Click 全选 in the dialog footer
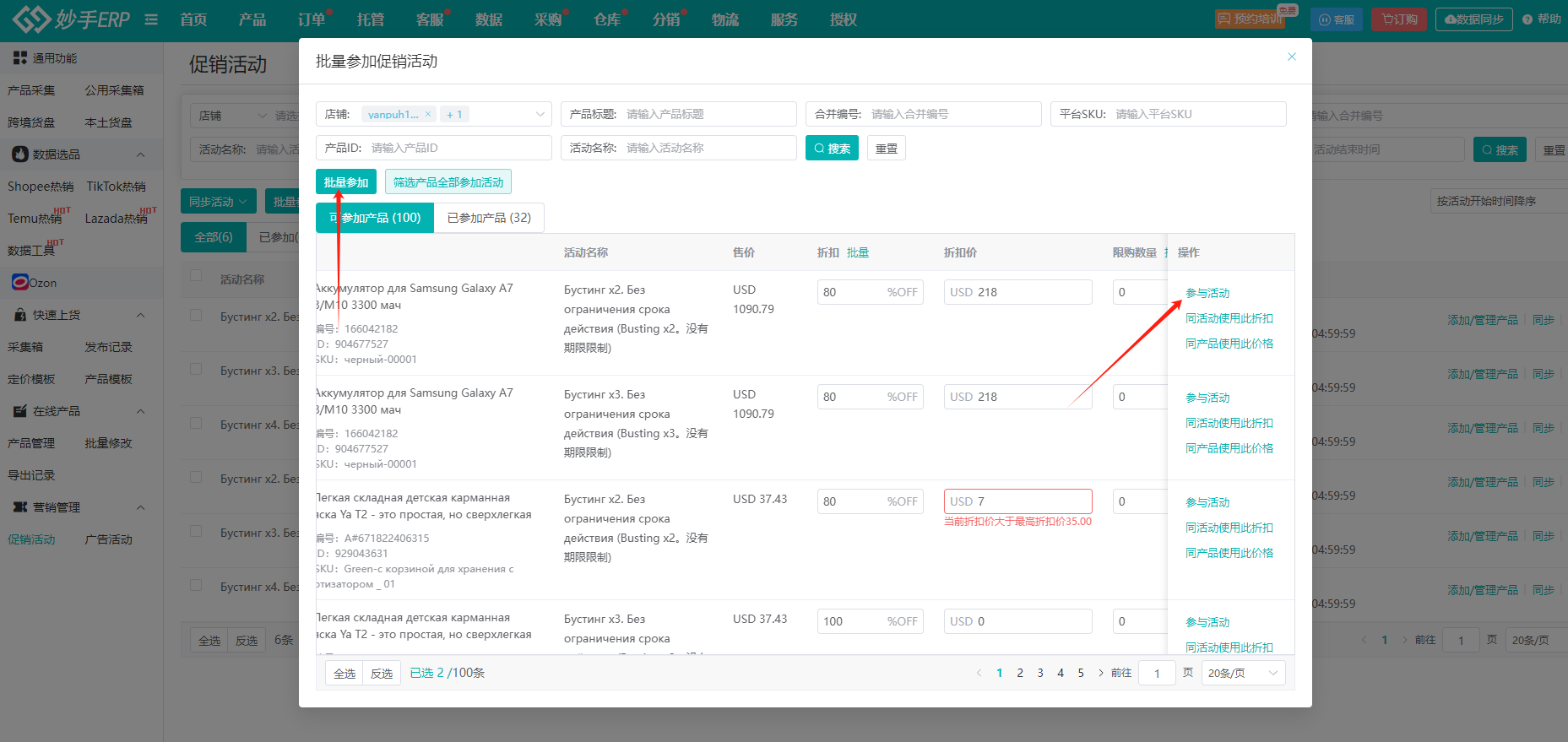The width and height of the screenshot is (1568, 742). click(x=345, y=673)
